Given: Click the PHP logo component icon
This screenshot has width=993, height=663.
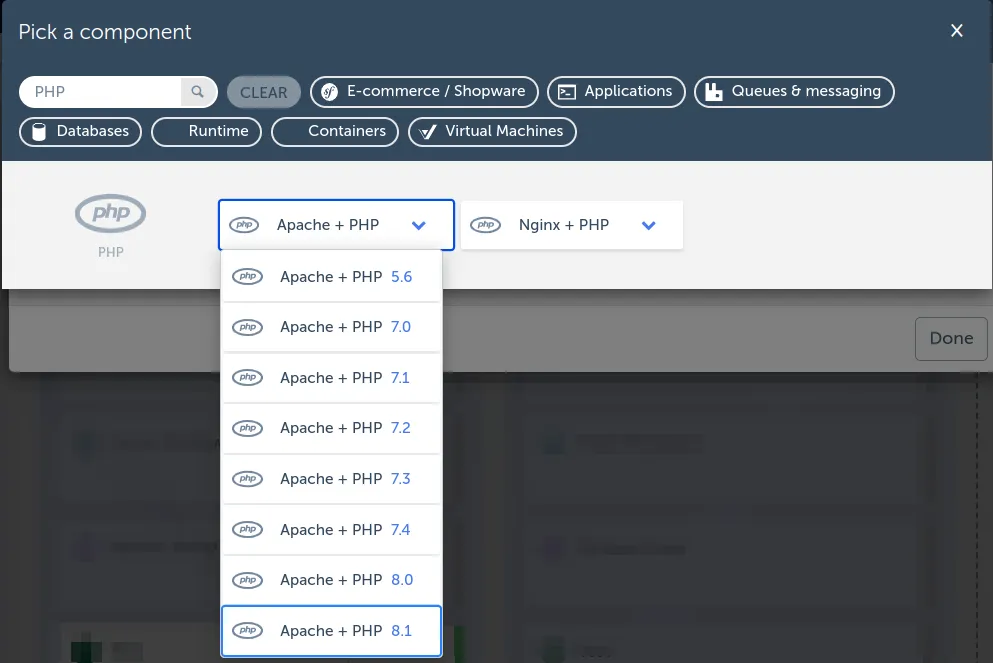Looking at the screenshot, I should click(110, 212).
